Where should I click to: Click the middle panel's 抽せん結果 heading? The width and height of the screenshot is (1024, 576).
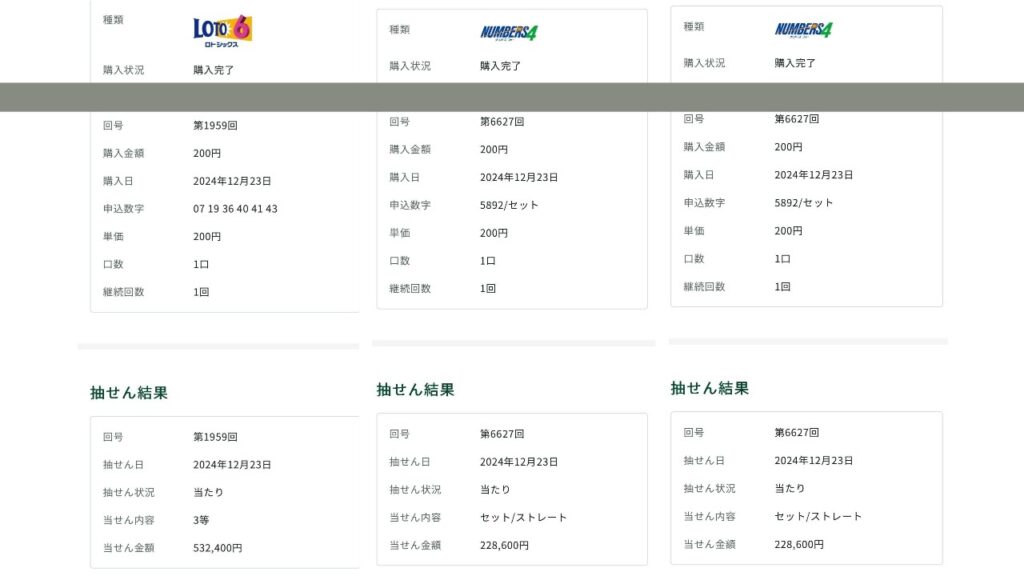tap(415, 390)
